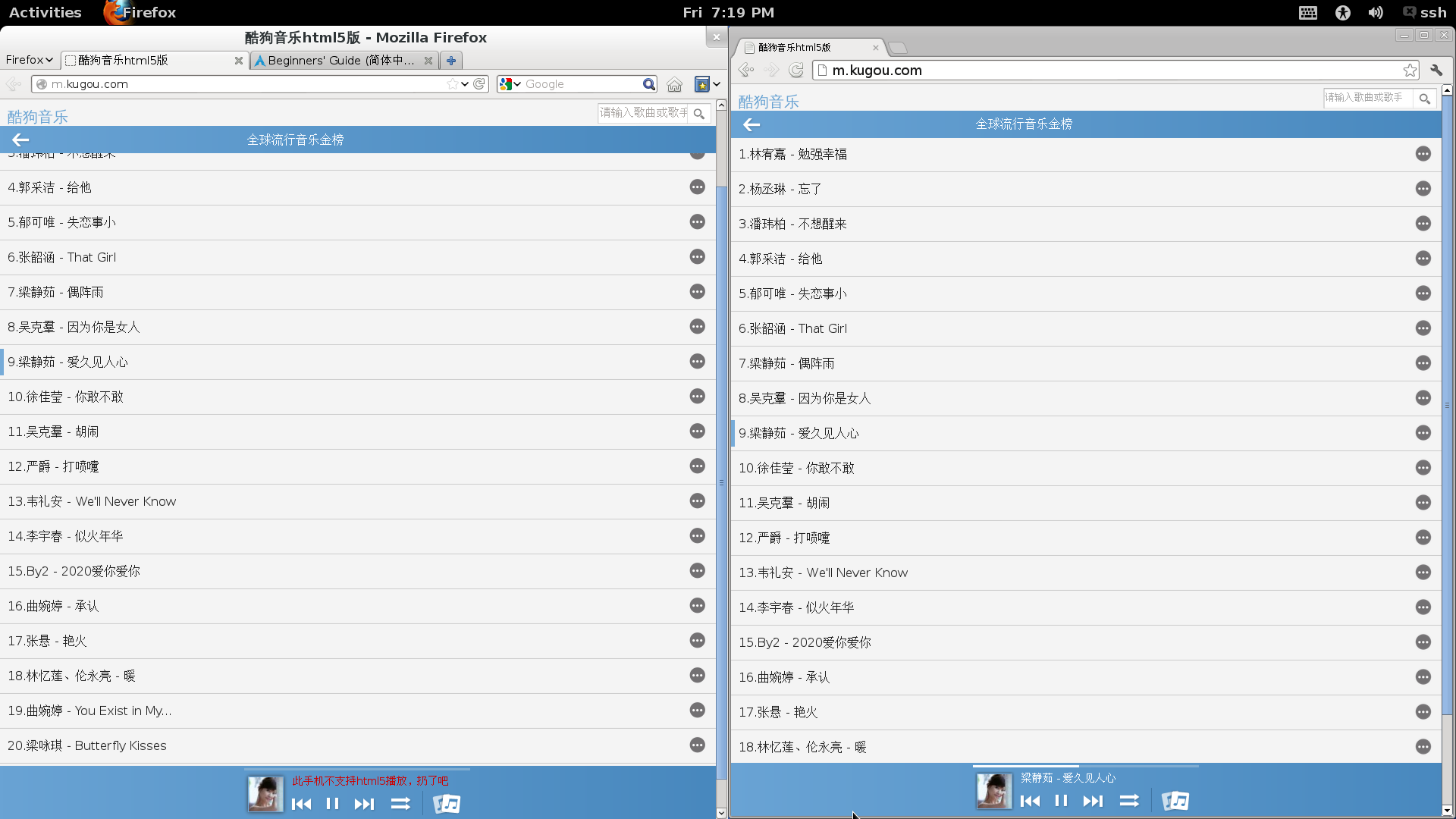Reload page in right browser
Screen dimensions: 1456x819
[x=796, y=70]
